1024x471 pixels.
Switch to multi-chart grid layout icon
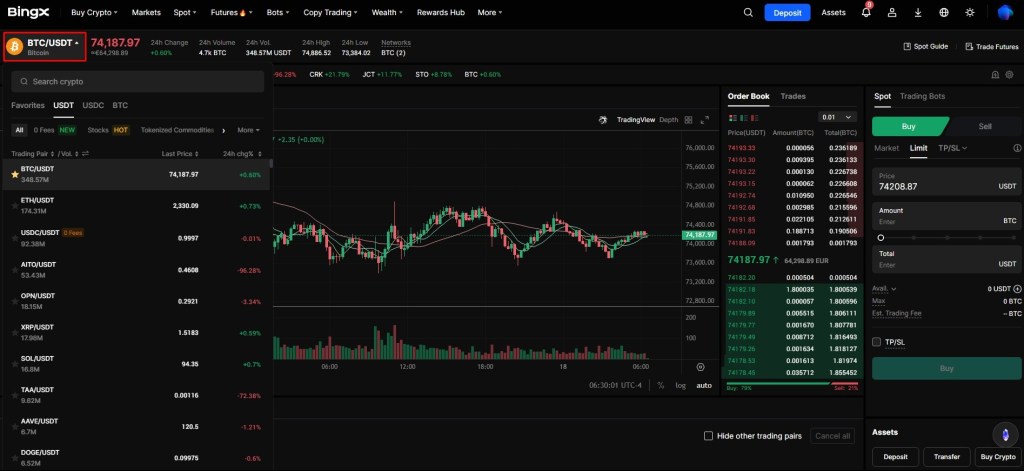(x=688, y=120)
